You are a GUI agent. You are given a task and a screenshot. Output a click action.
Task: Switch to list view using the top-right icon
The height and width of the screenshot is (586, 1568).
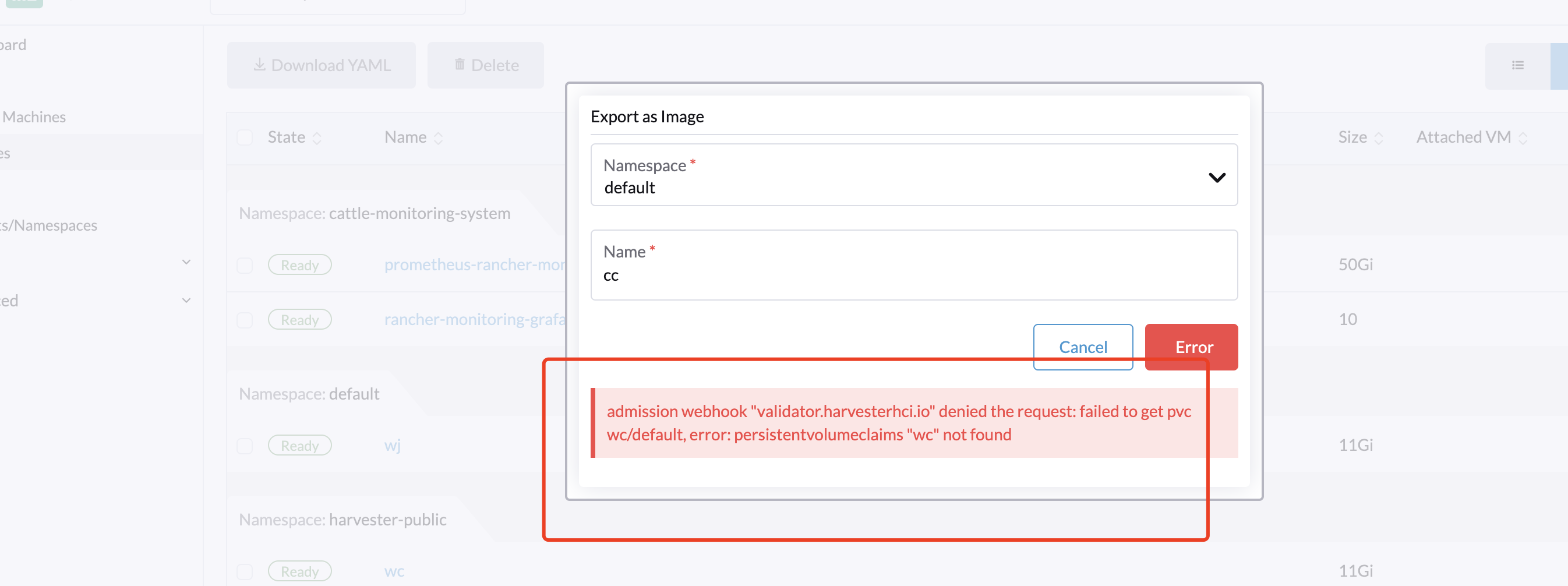pyautogui.click(x=1518, y=65)
